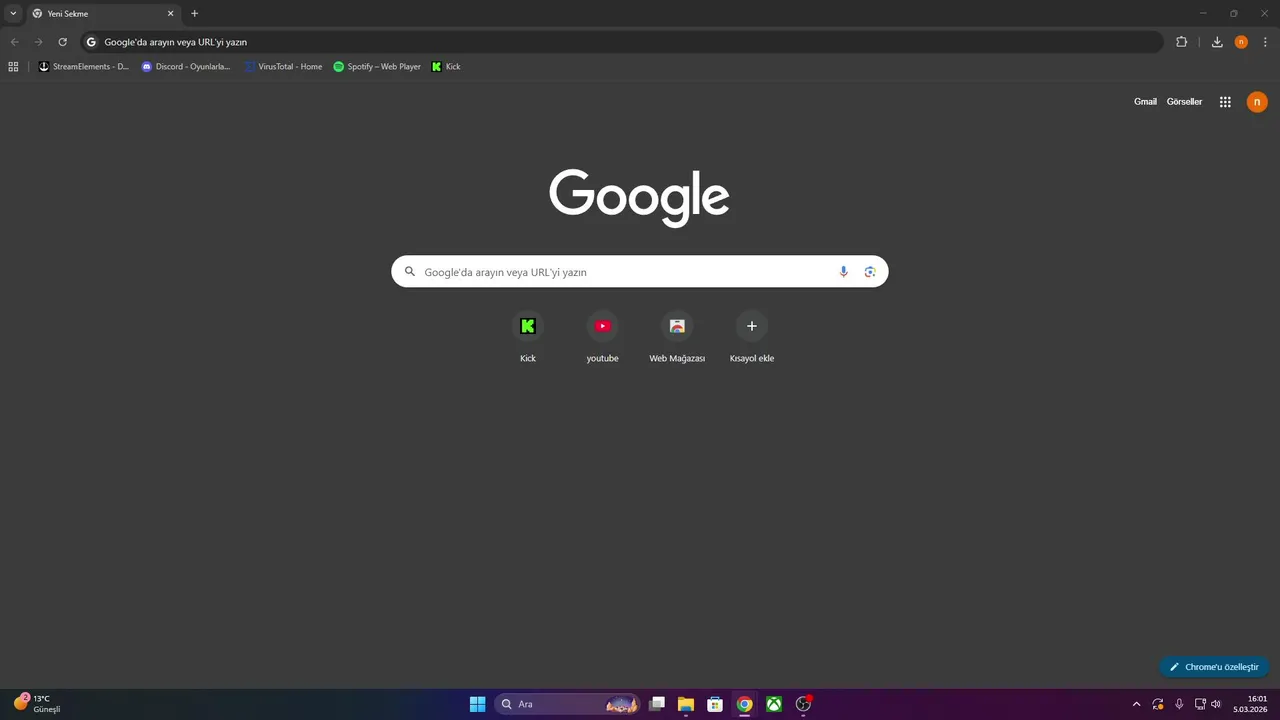Open the Kick bookmark in bookmarks bar
Image resolution: width=1280 pixels, height=720 pixels.
446,67
